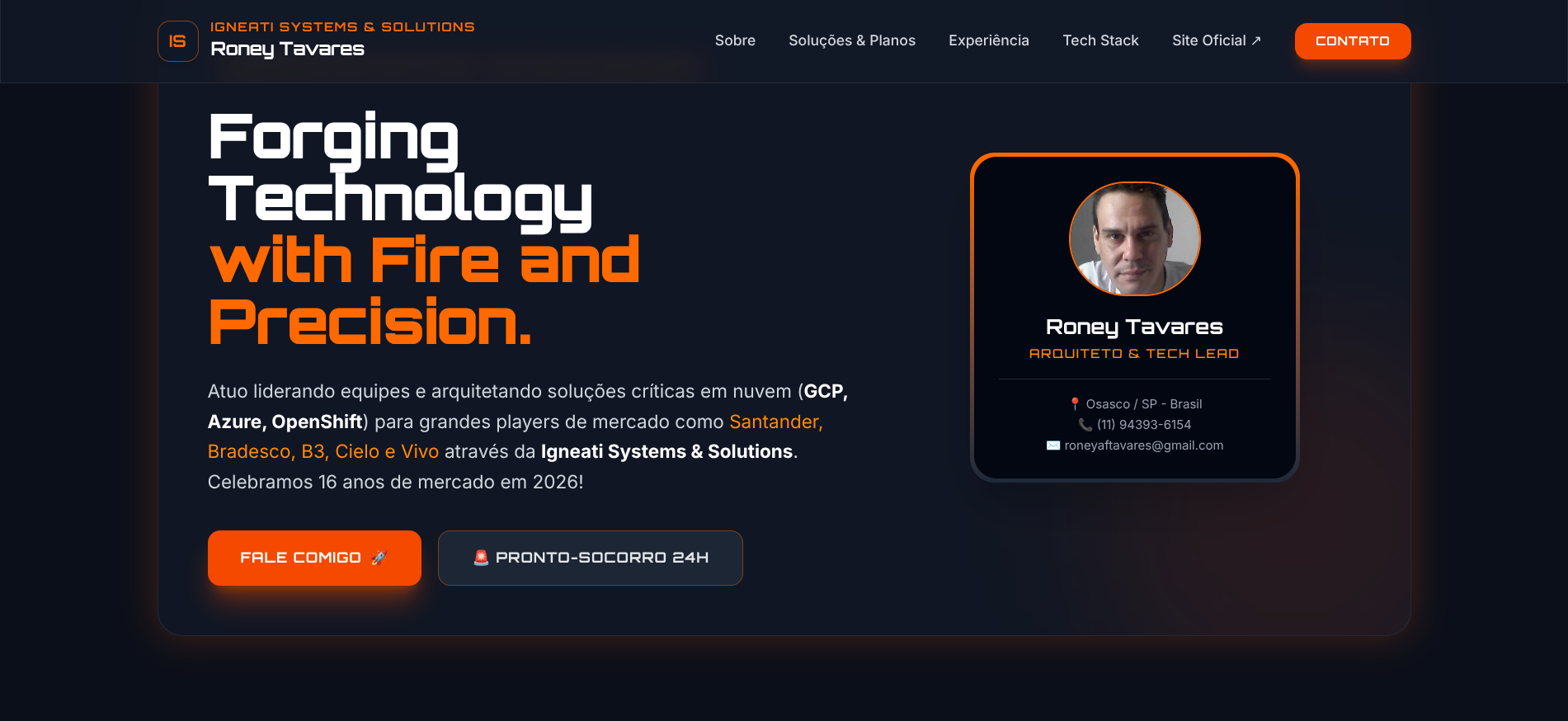
Task: Click the IS logo icon
Action: click(178, 41)
